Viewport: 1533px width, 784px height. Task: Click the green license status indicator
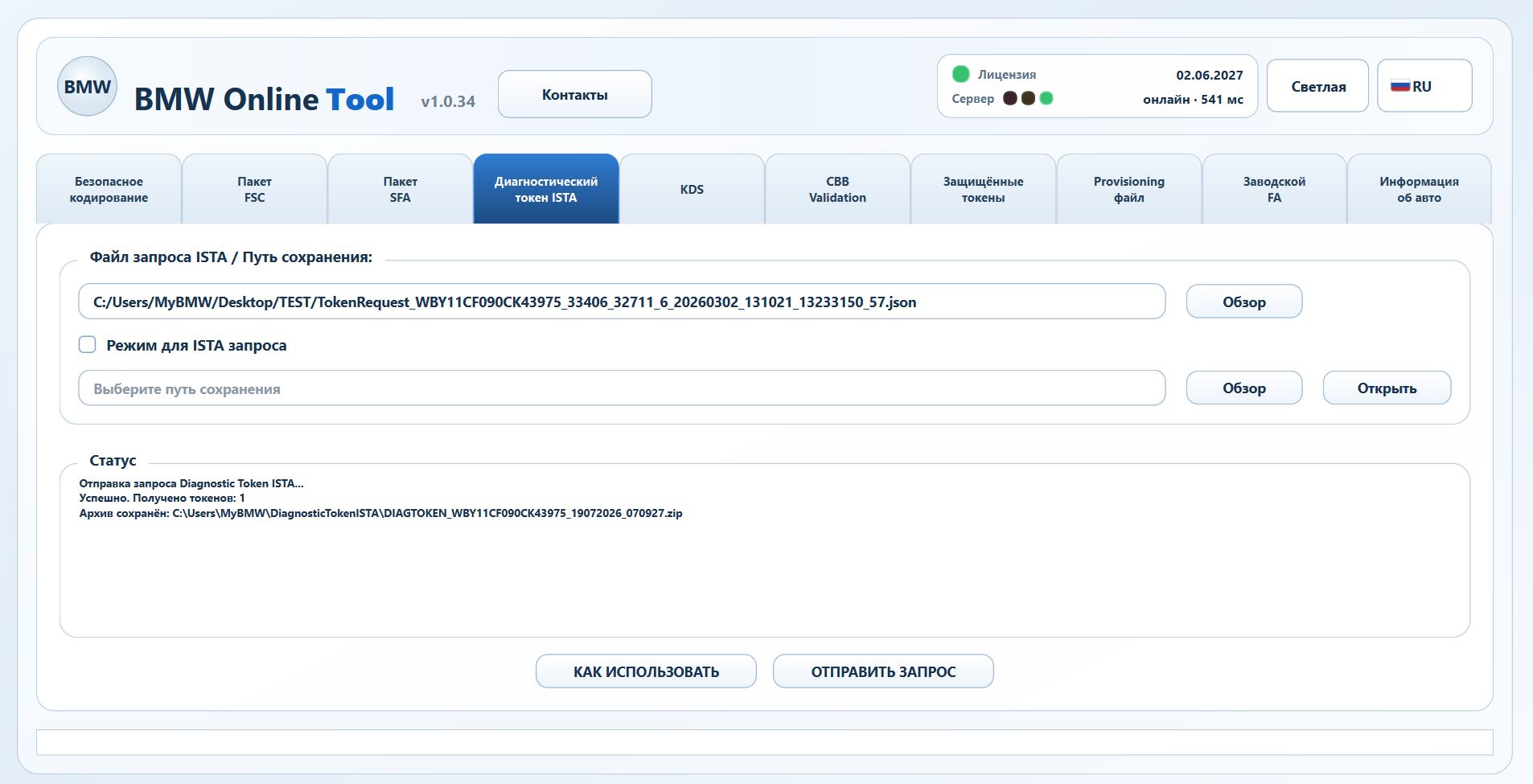[960, 75]
